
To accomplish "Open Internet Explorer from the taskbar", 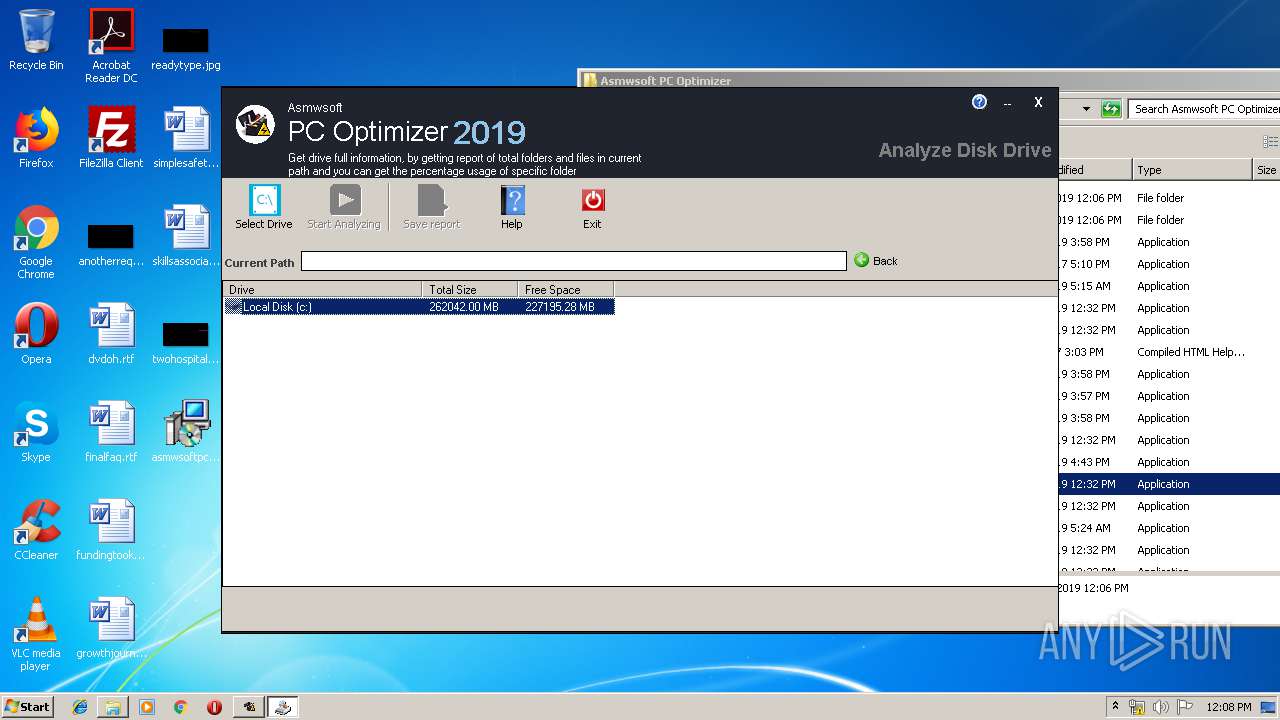I will [x=80, y=707].
